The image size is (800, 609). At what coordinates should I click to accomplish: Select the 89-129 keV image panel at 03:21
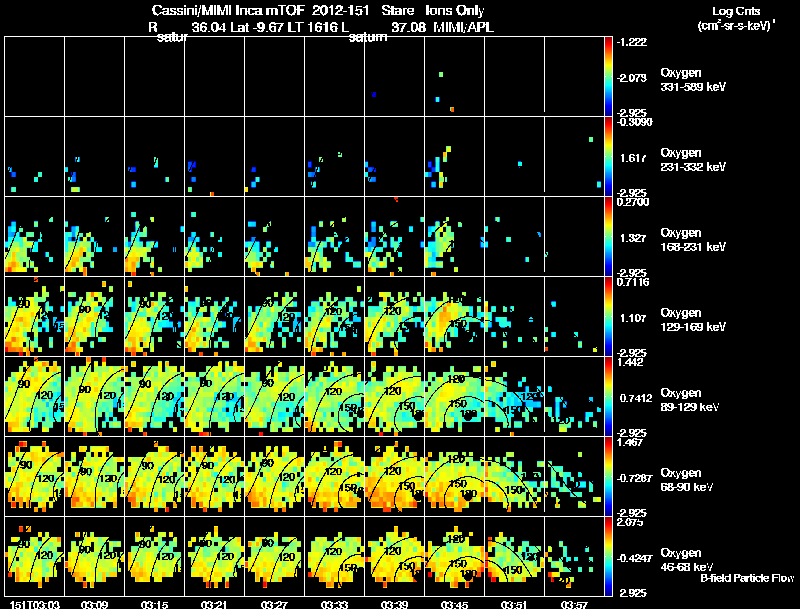coord(214,397)
